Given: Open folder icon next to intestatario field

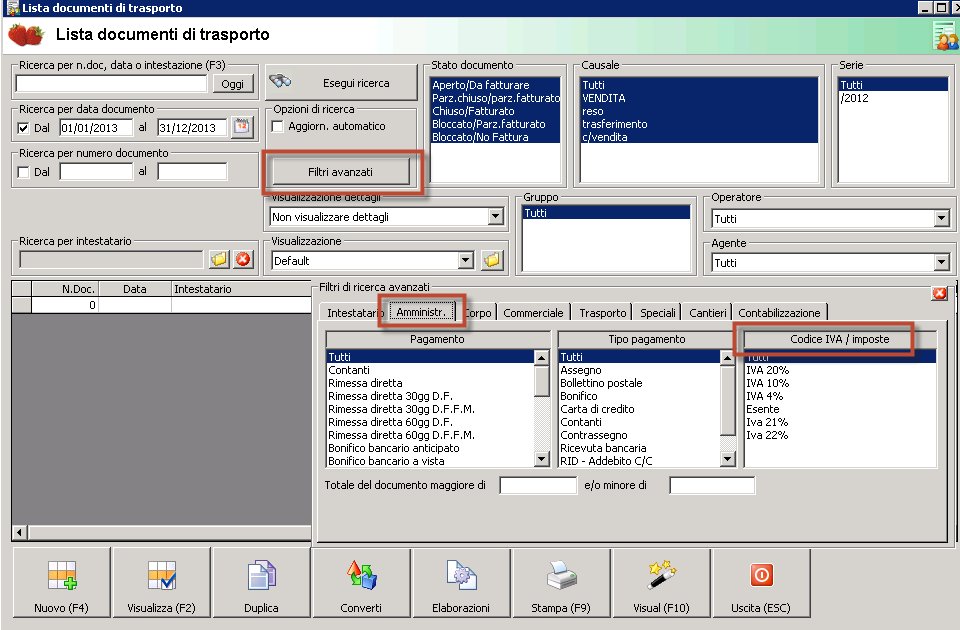Looking at the screenshot, I should (x=219, y=259).
